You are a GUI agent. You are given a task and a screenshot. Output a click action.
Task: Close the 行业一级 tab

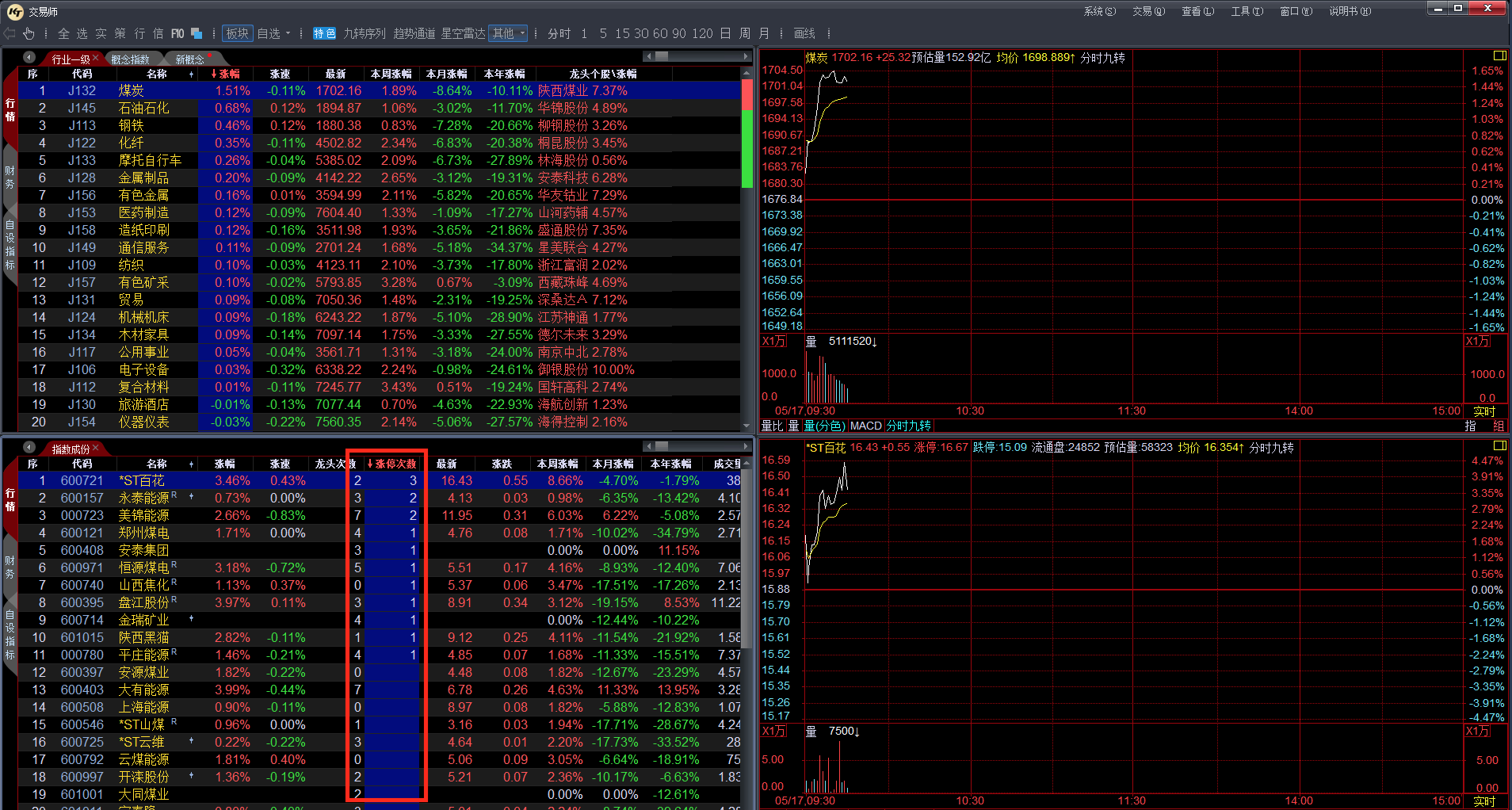click(x=96, y=59)
